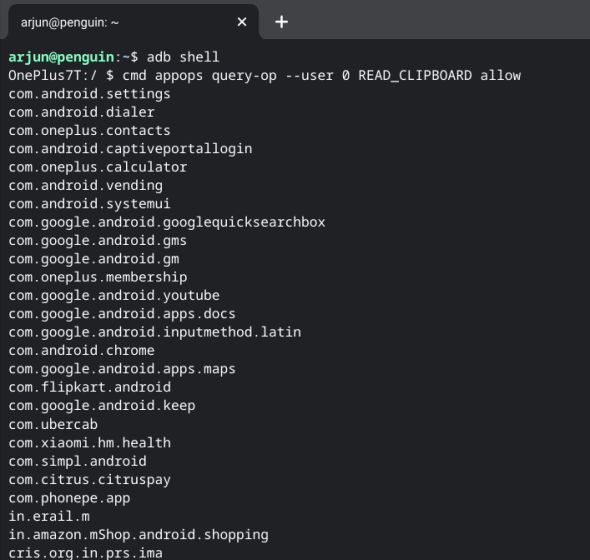Click the line com.android.settings

point(89,94)
